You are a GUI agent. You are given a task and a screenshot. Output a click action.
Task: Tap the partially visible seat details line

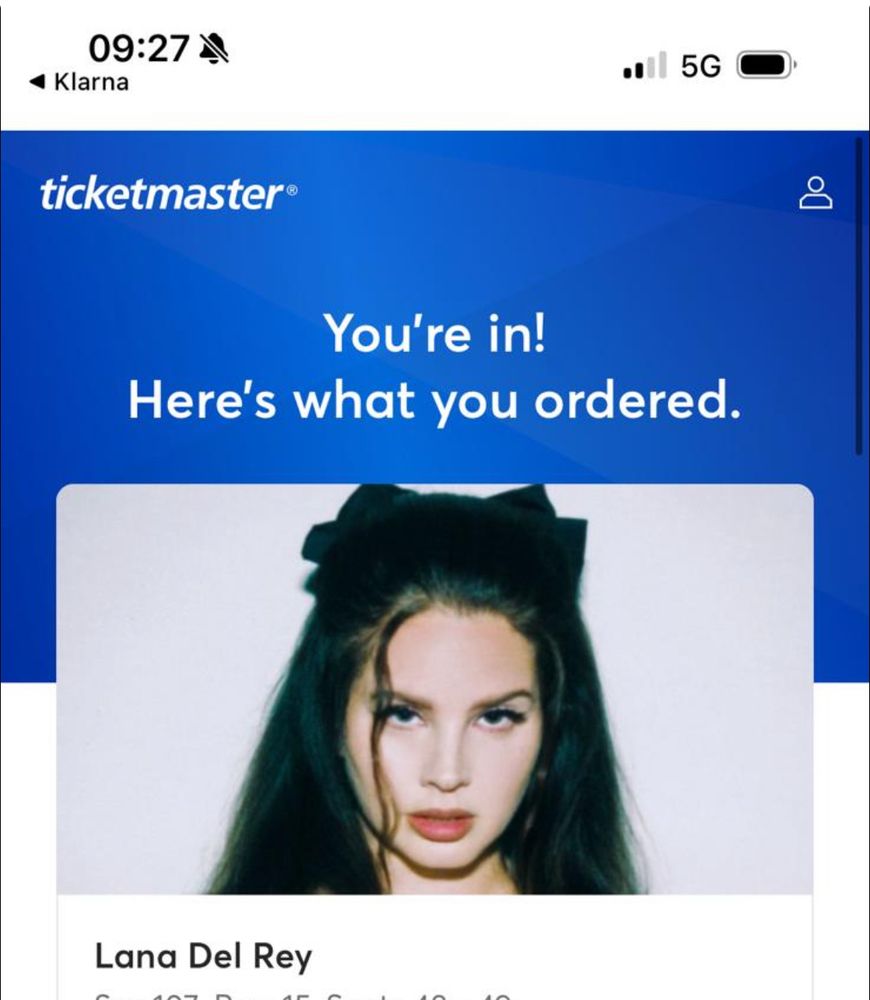303,995
